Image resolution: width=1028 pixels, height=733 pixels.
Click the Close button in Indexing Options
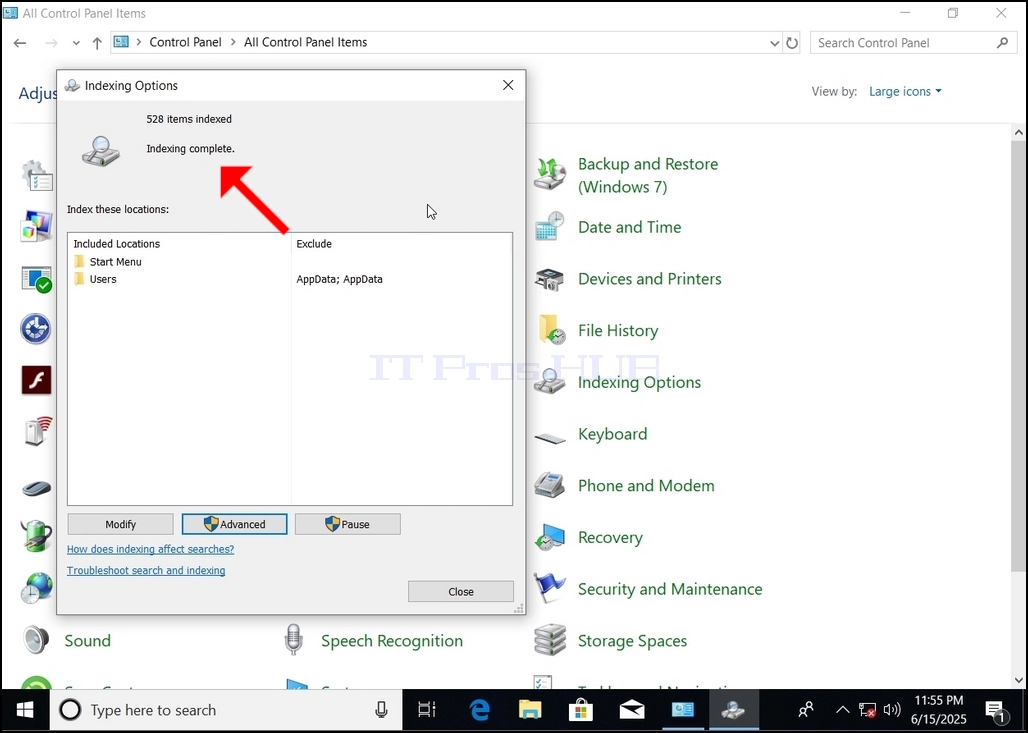pyautogui.click(x=461, y=591)
